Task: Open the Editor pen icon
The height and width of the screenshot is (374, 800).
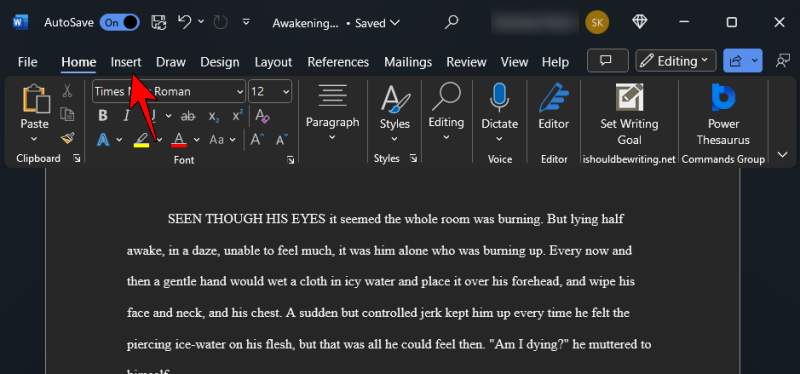Action: point(554,98)
